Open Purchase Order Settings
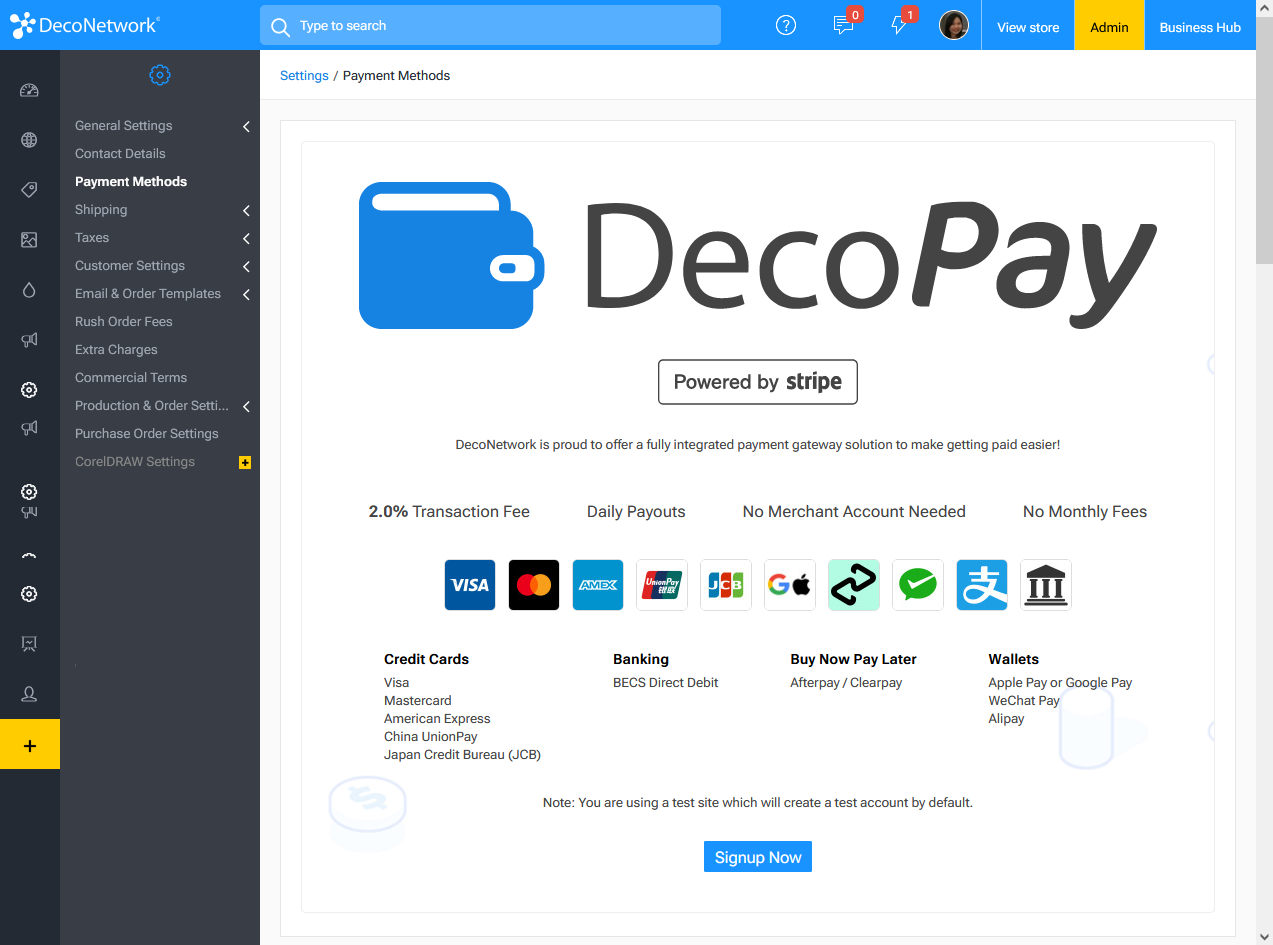This screenshot has width=1273, height=945. pyautogui.click(x=147, y=433)
